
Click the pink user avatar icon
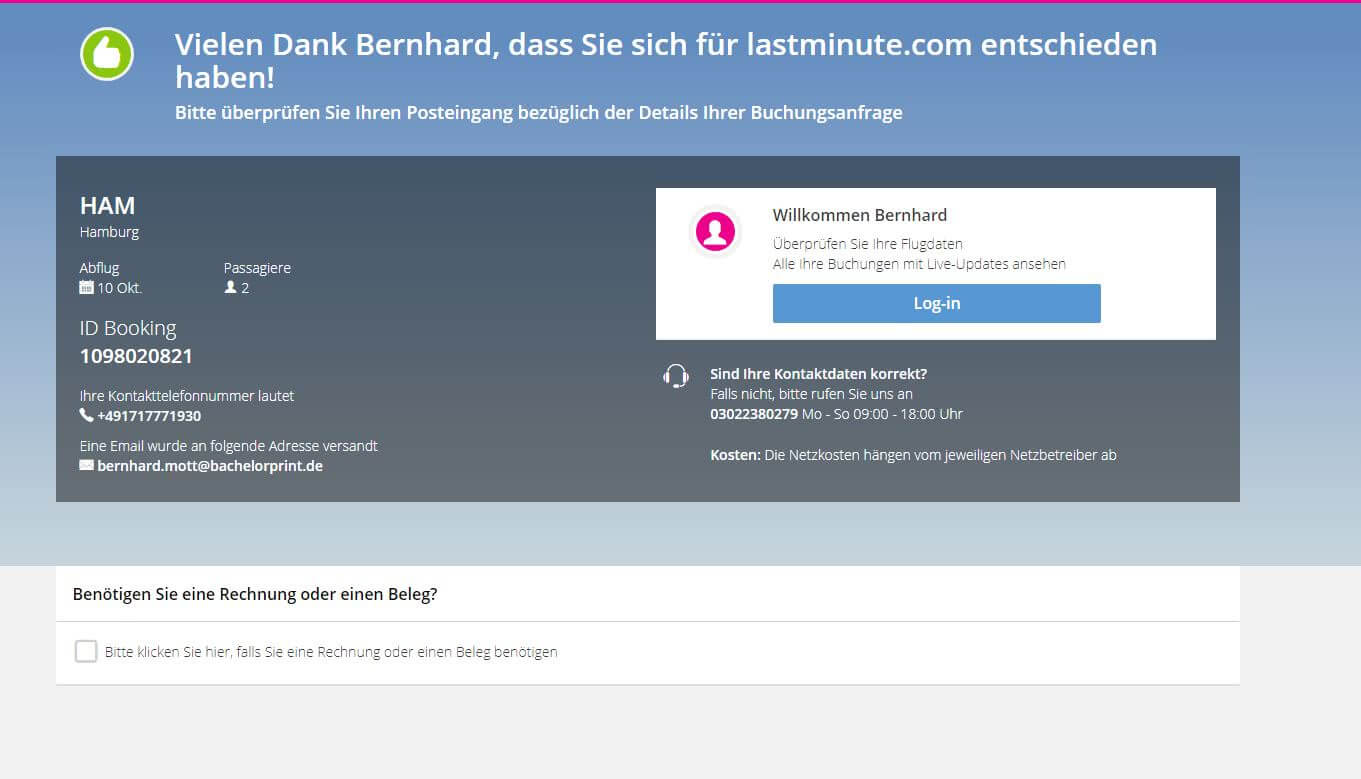(715, 232)
